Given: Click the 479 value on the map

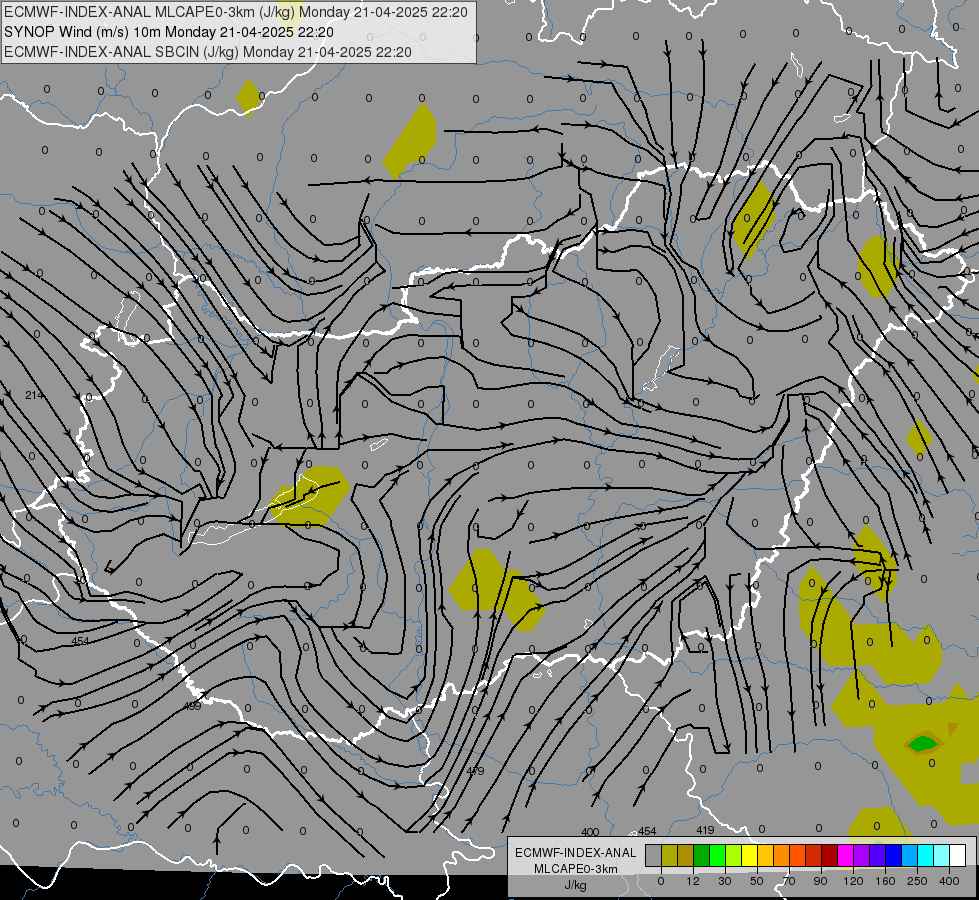Looking at the screenshot, I should point(475,771).
